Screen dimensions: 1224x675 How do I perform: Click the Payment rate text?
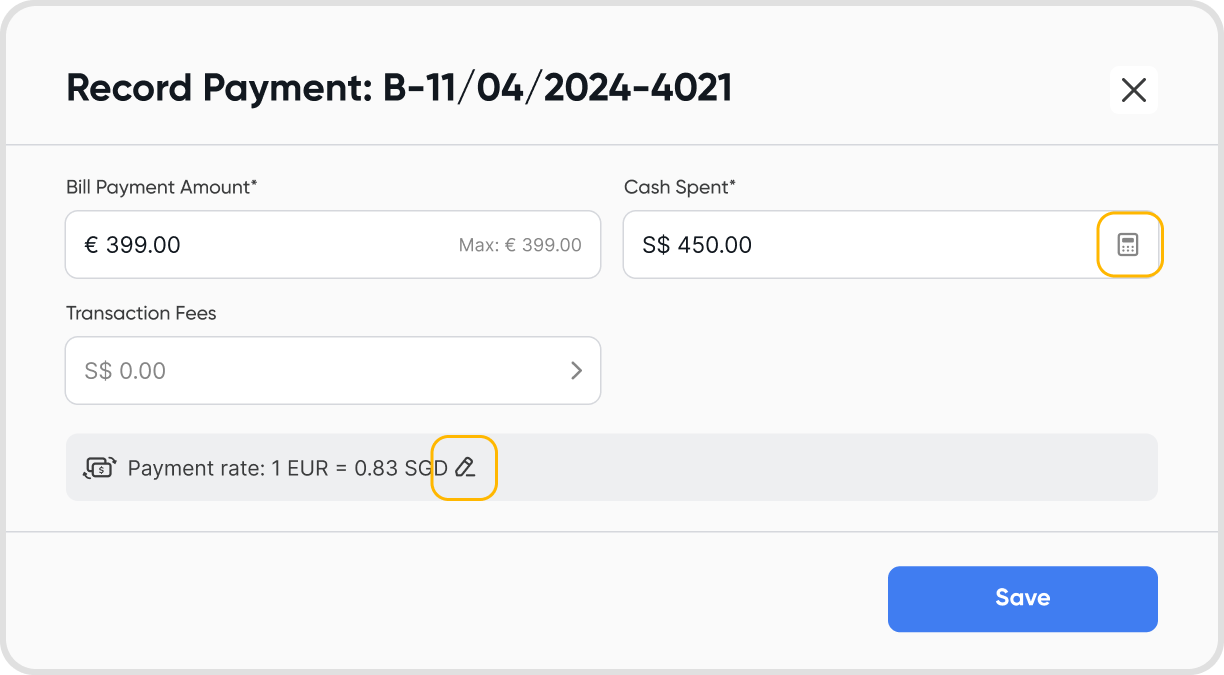tap(287, 467)
